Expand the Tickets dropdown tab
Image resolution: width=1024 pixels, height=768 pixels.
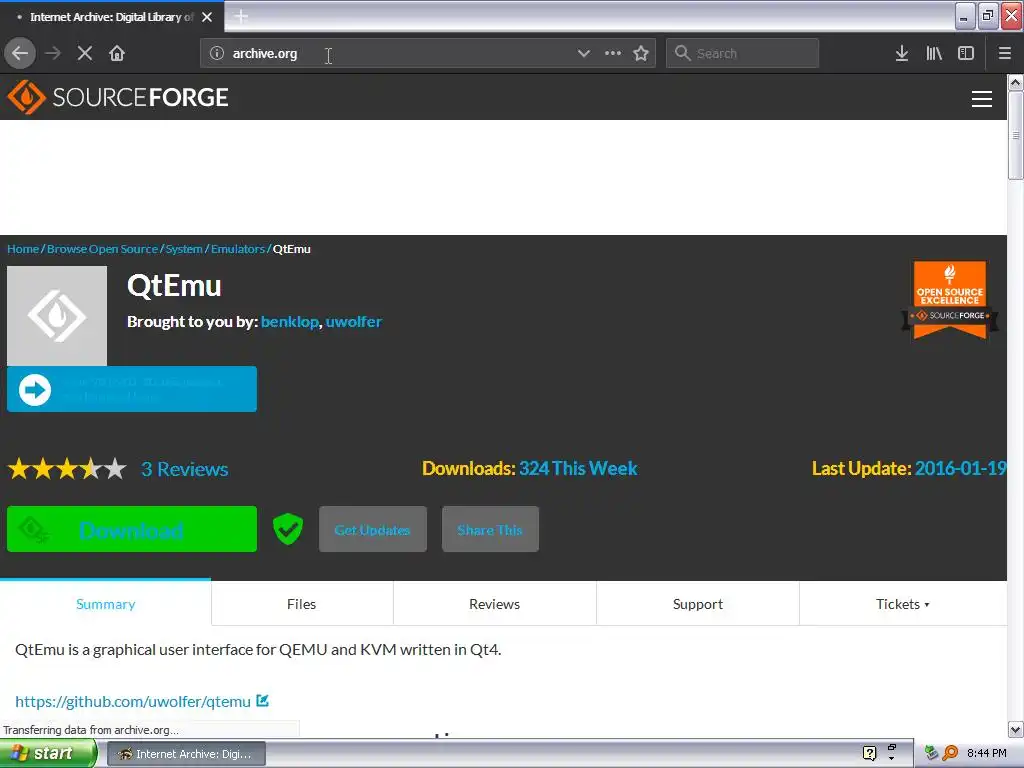click(903, 604)
